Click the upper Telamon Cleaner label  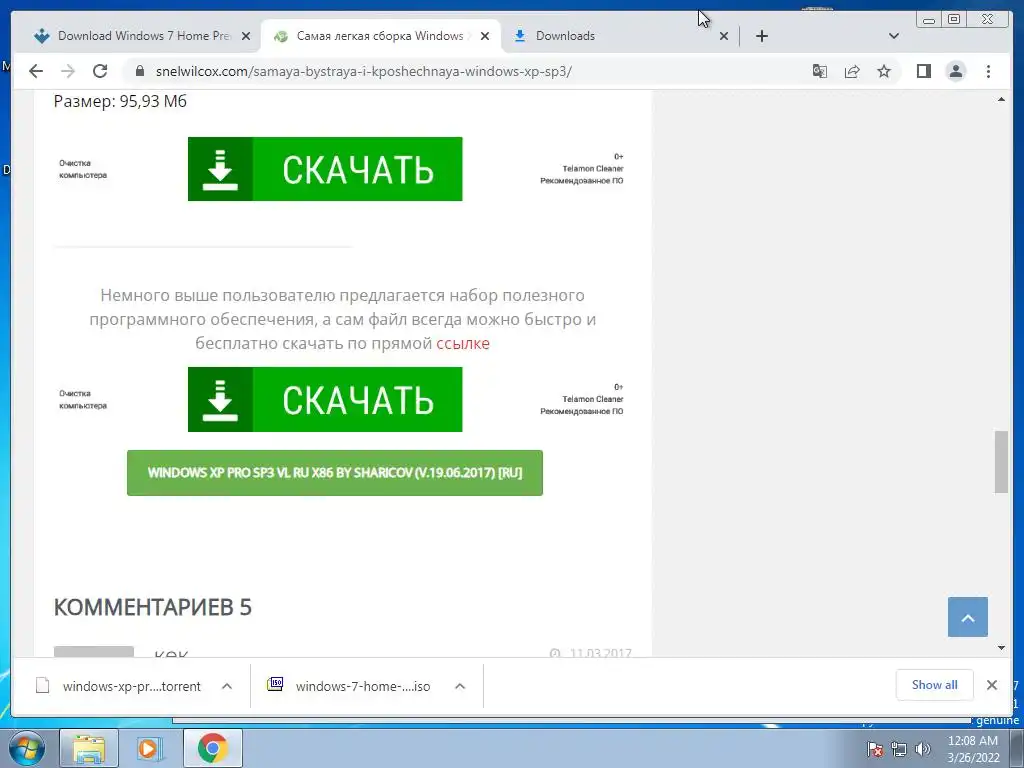pyautogui.click(x=592, y=168)
